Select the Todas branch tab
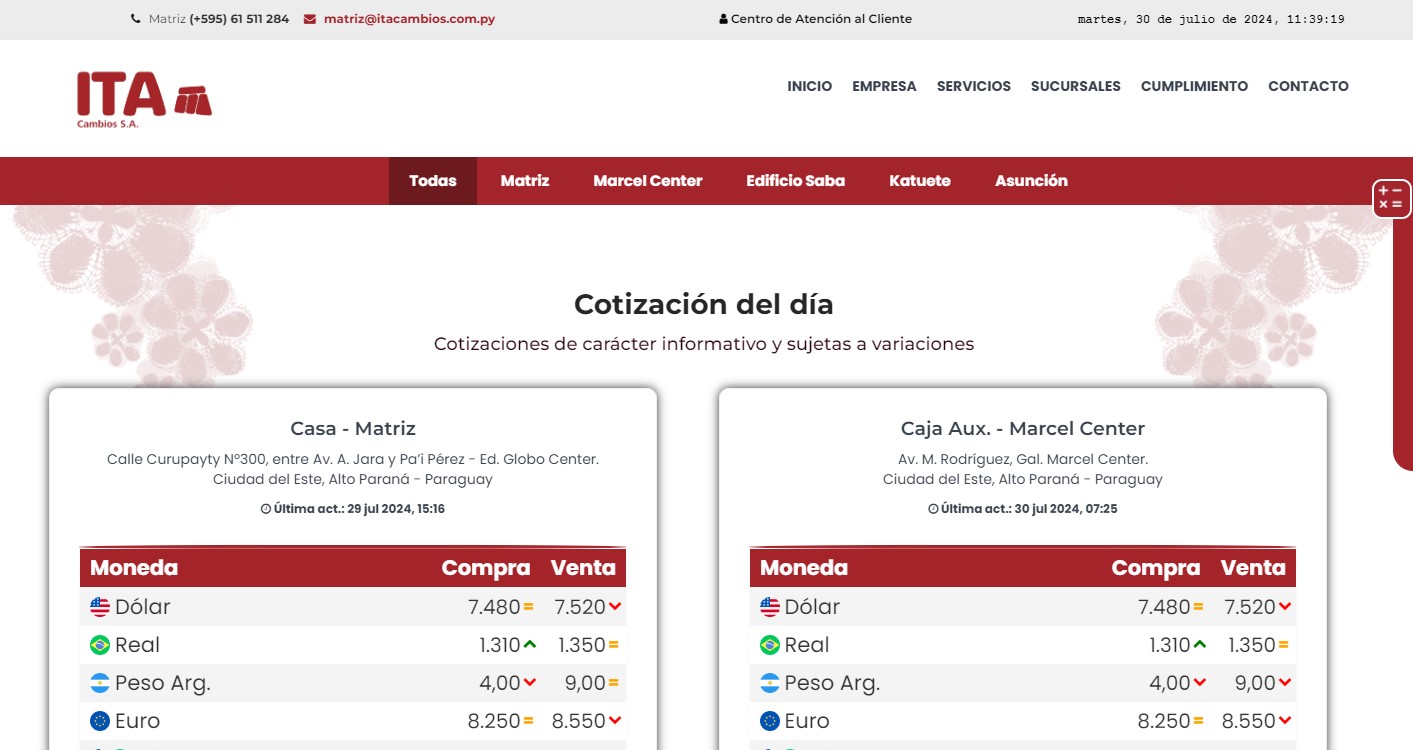The width and height of the screenshot is (1413, 750). [x=433, y=181]
